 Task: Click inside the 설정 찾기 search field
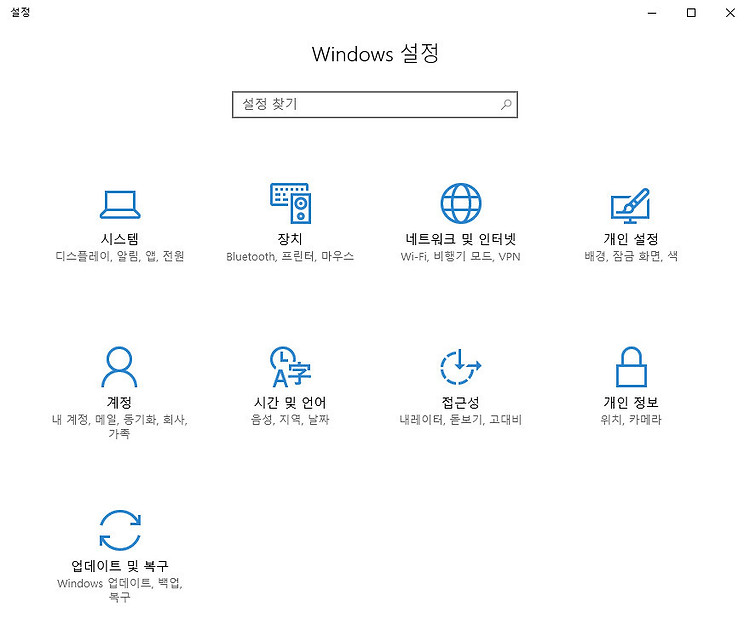(x=375, y=104)
